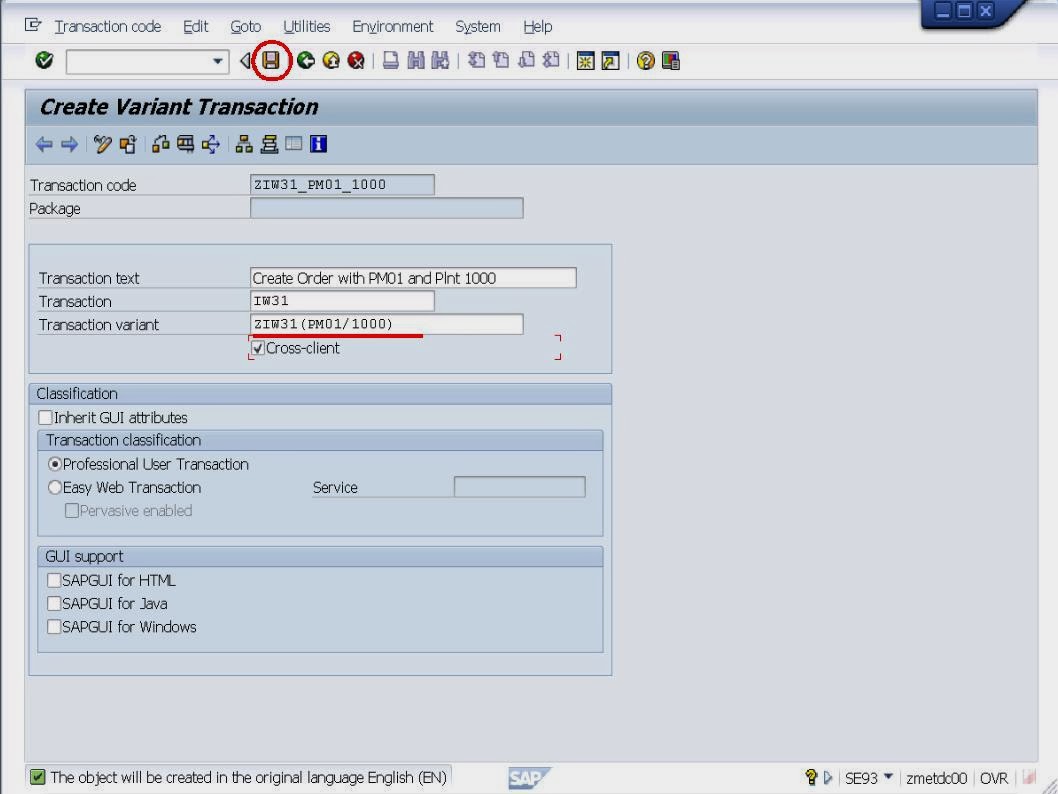Select the Easy Web Transaction radio button
The height and width of the screenshot is (794, 1058).
pyautogui.click(x=55, y=487)
